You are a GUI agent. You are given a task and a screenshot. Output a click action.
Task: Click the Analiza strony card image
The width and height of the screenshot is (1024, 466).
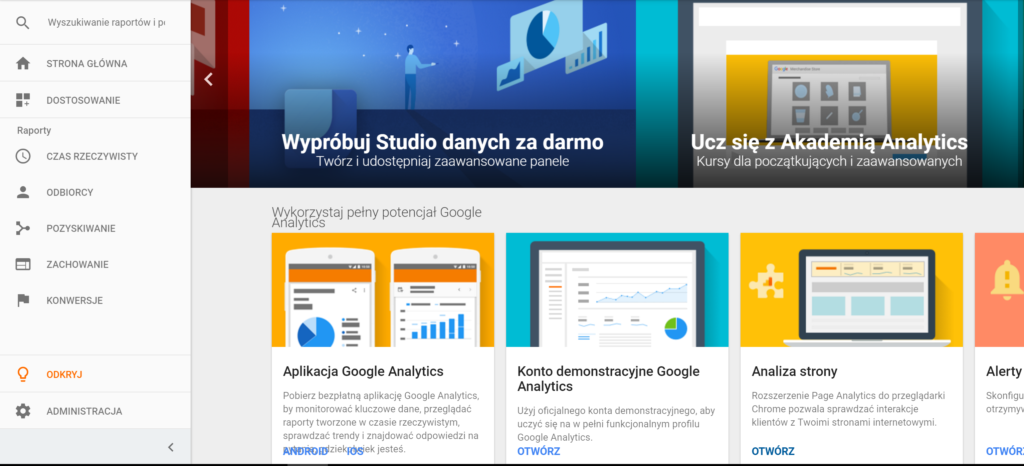[x=852, y=290]
